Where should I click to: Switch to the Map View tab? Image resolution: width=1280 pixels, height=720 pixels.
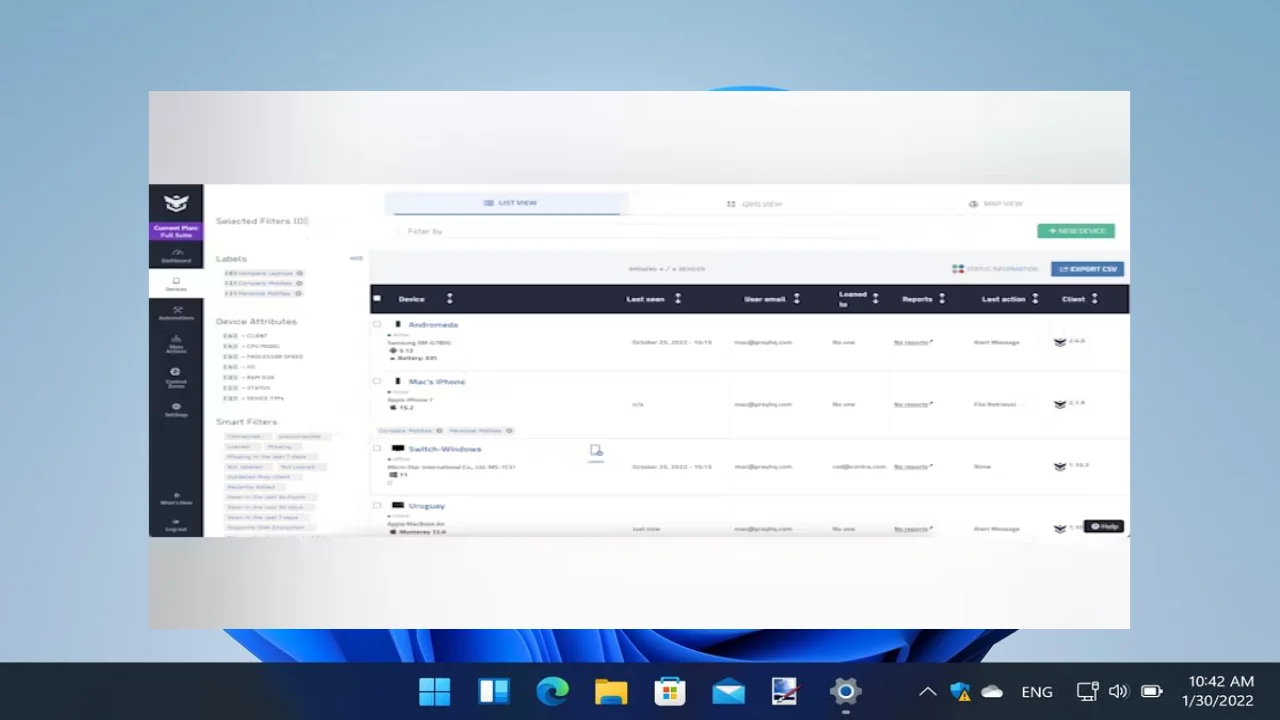pos(996,204)
